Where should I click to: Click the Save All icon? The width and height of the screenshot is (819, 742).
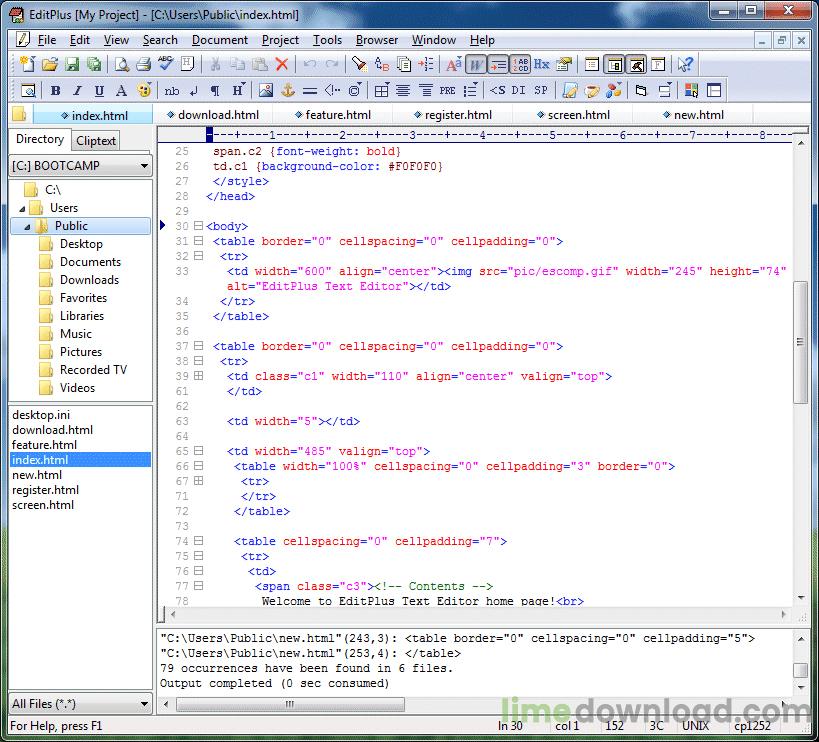click(x=94, y=64)
